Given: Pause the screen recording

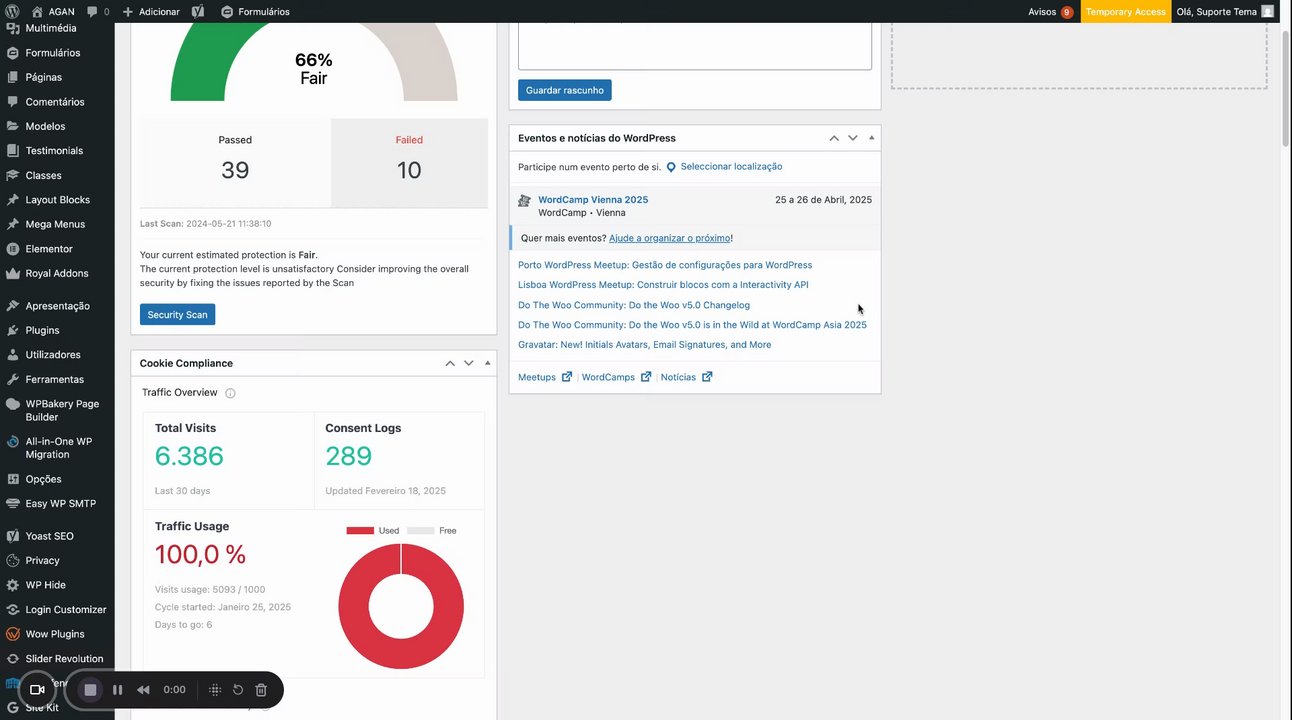Looking at the screenshot, I should 117,690.
